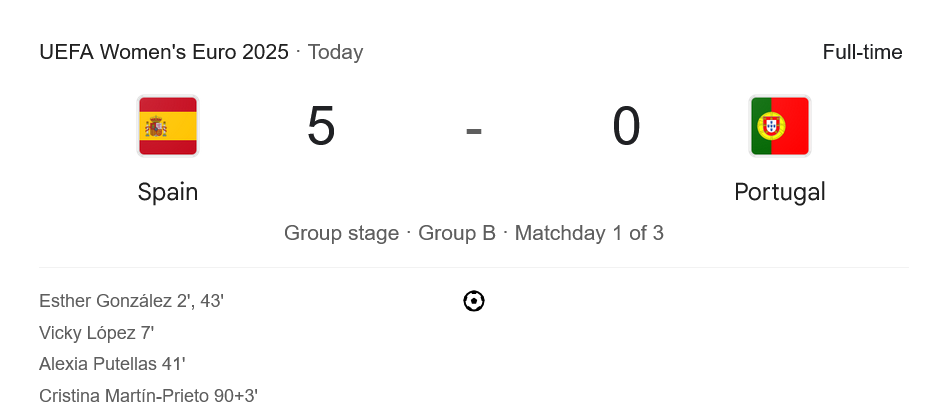Screen dimensions: 948x420
Task: Open the Group B label
Action: click(457, 233)
